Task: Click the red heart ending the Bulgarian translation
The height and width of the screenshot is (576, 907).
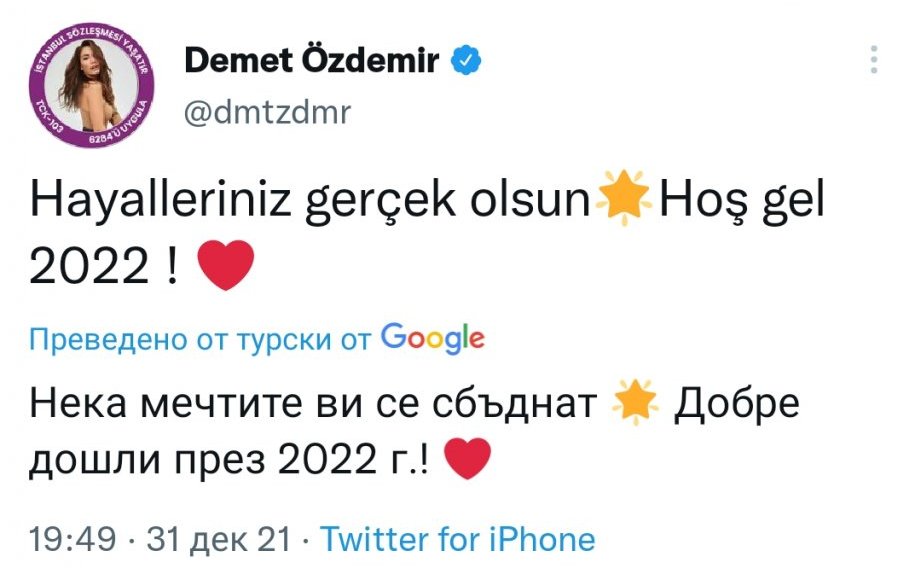Action: (466, 460)
